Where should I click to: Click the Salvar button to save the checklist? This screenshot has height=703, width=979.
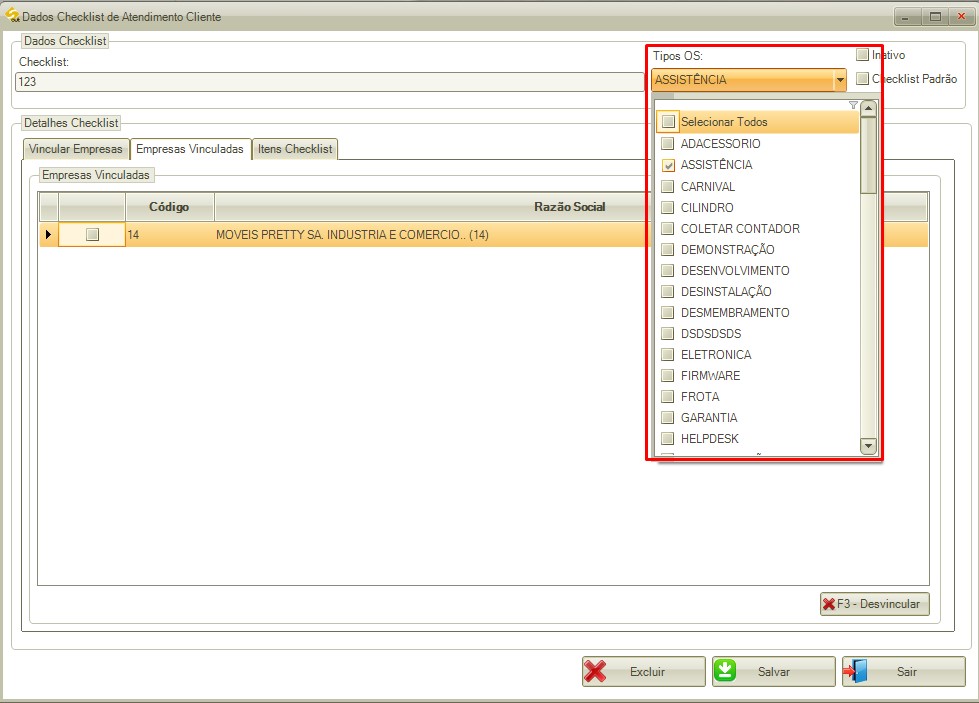pyautogui.click(x=773, y=671)
